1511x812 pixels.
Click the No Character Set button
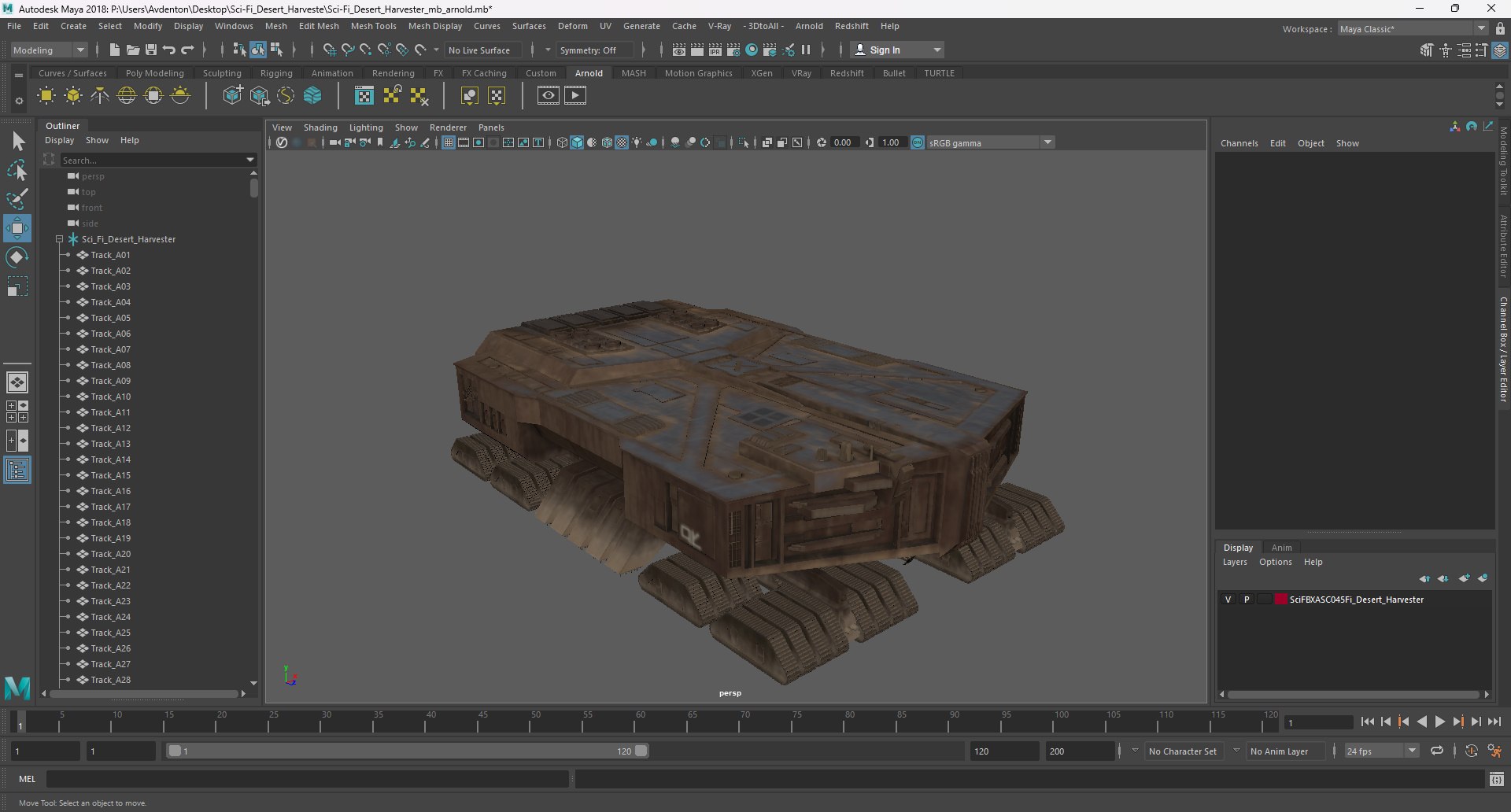click(x=1182, y=751)
